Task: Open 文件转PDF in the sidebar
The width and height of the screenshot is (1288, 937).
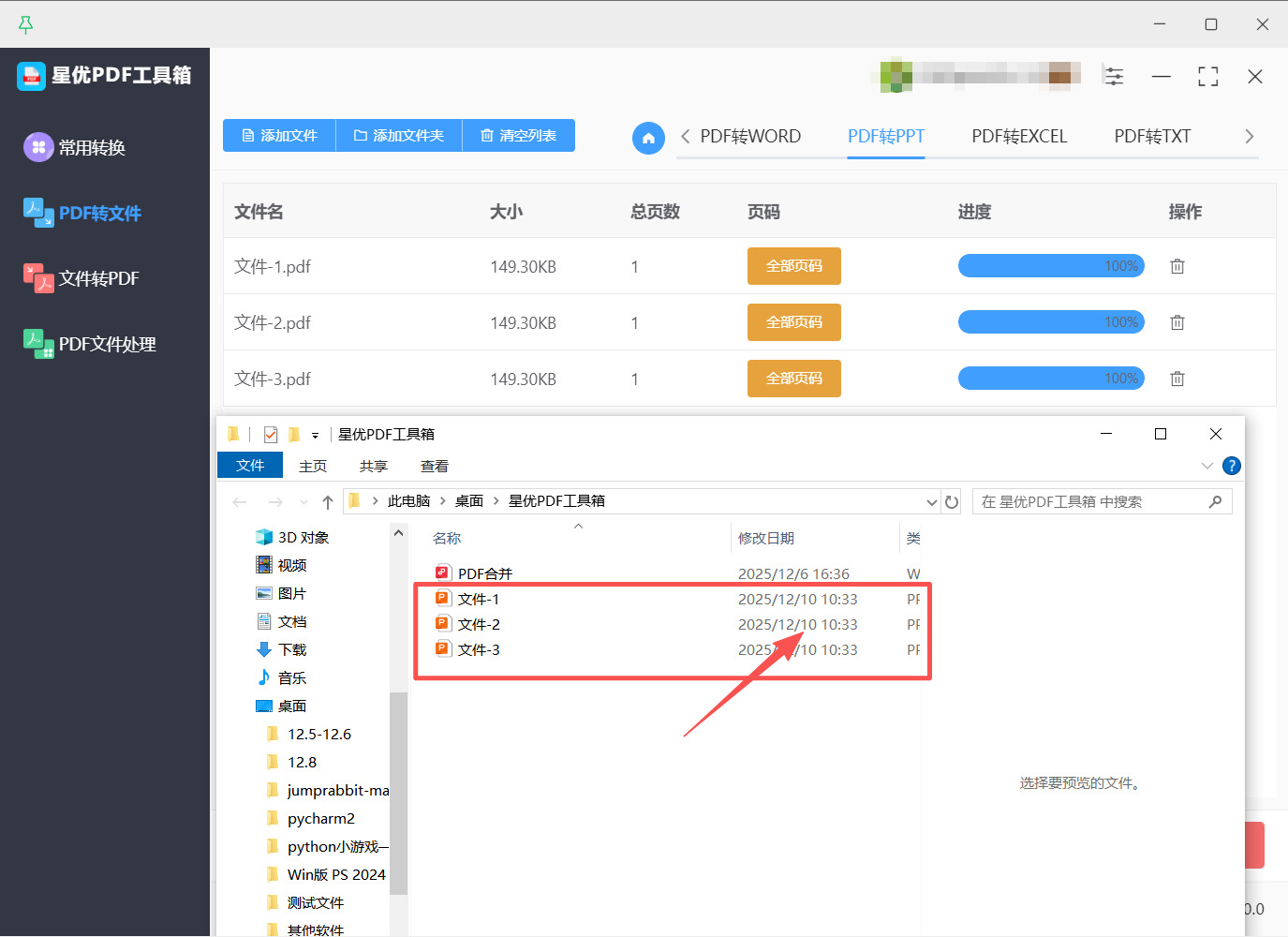Action: coord(81,278)
